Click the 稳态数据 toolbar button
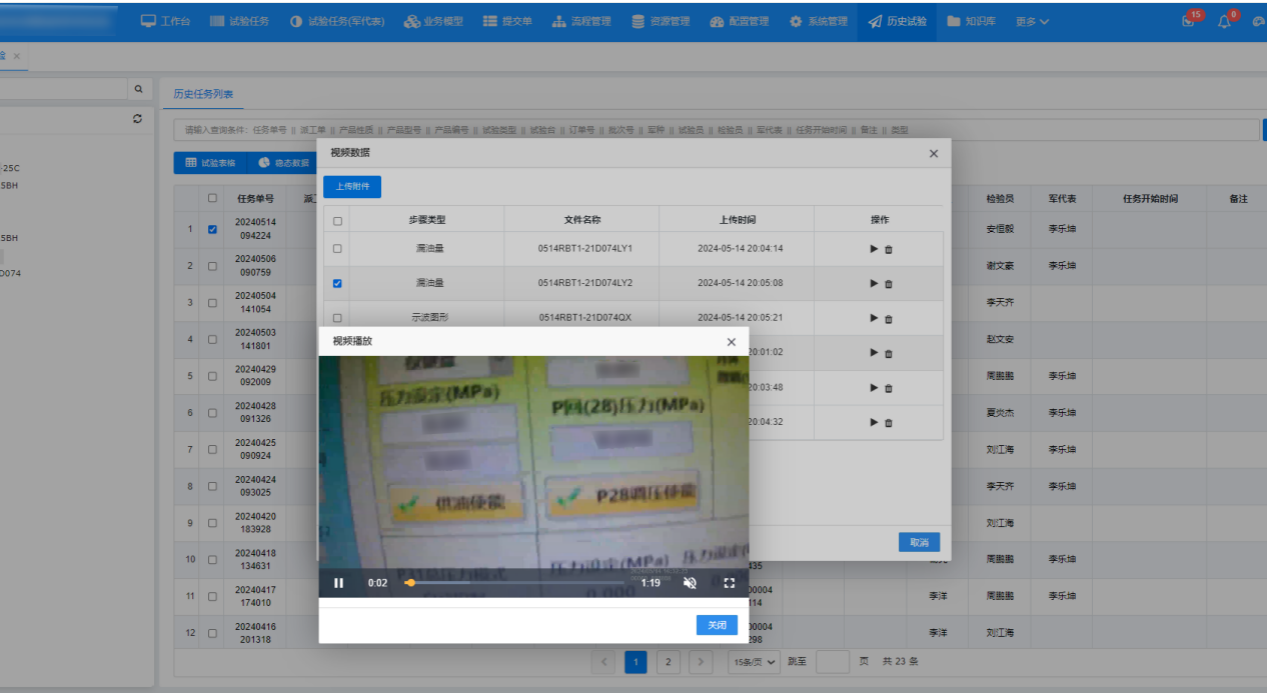Screen dimensions: 1267x693 coord(283,162)
